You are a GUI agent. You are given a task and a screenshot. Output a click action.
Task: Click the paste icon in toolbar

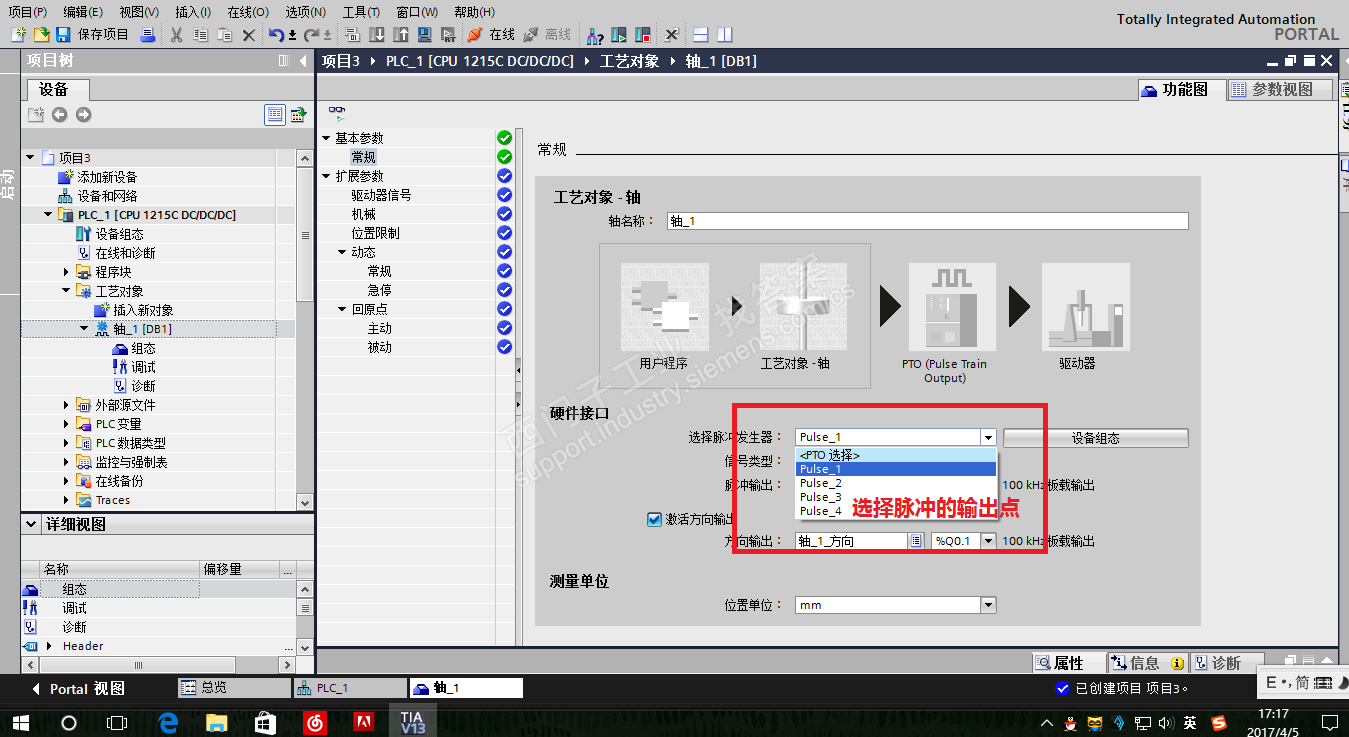[225, 35]
